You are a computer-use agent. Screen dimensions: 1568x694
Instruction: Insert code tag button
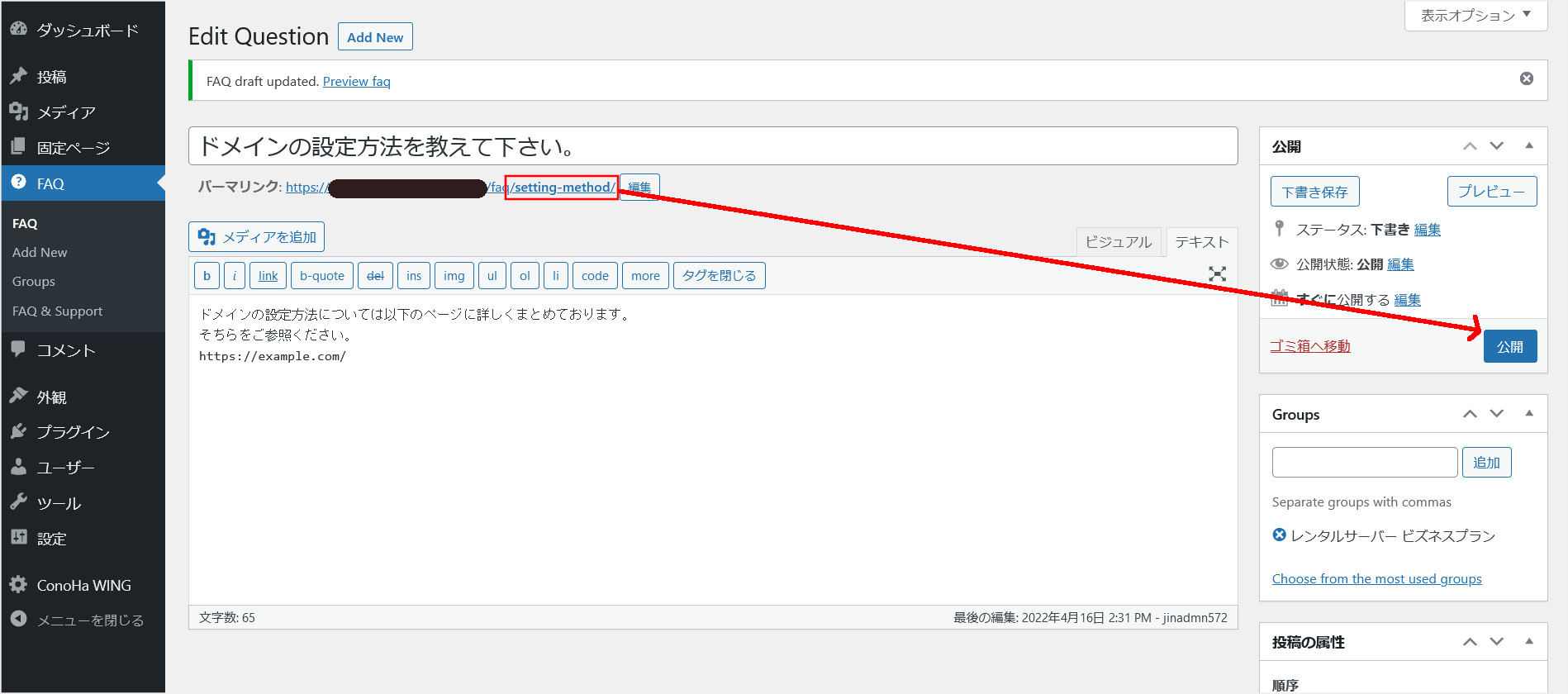[595, 276]
